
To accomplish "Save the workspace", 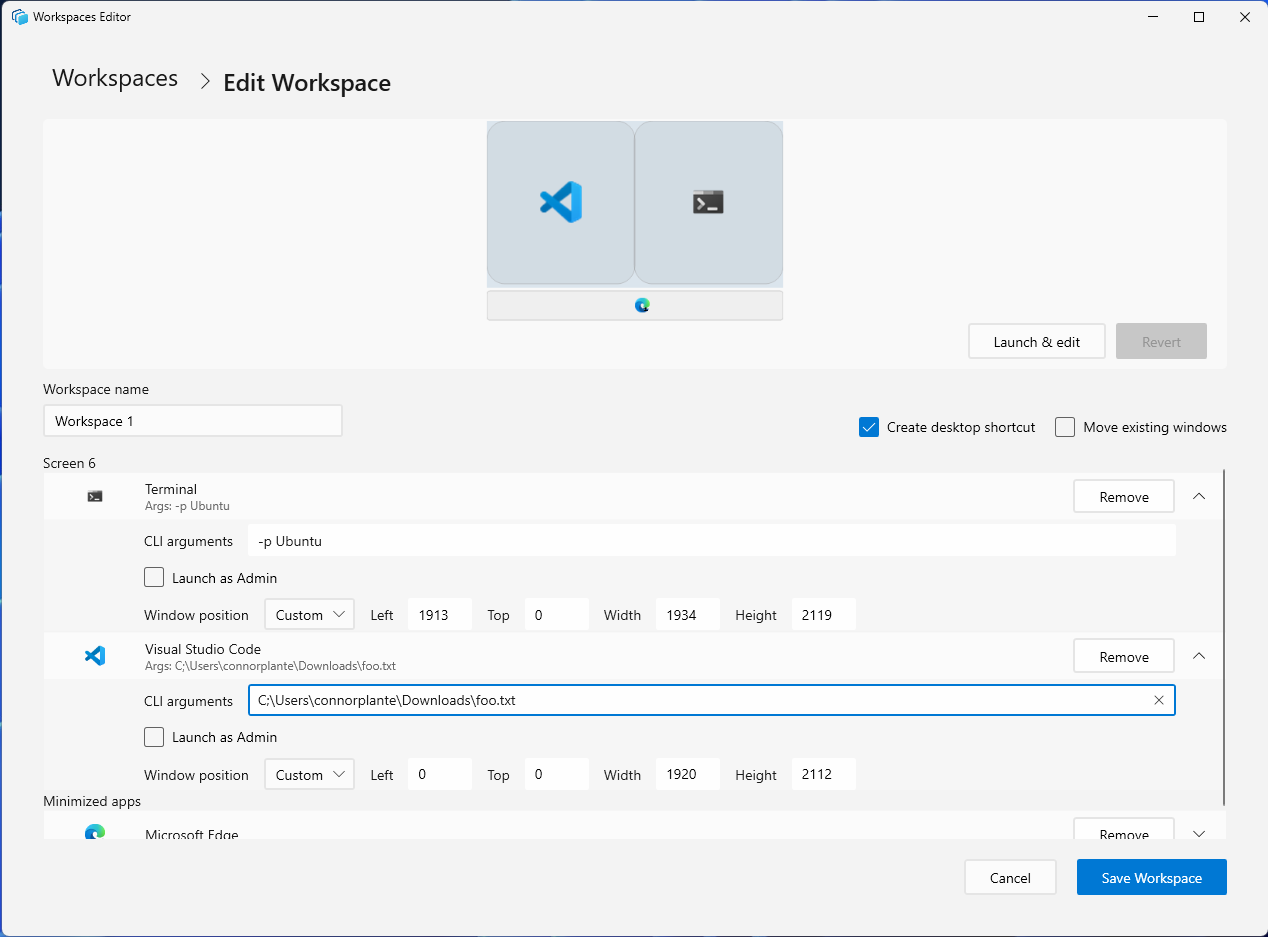I will 1151,877.
